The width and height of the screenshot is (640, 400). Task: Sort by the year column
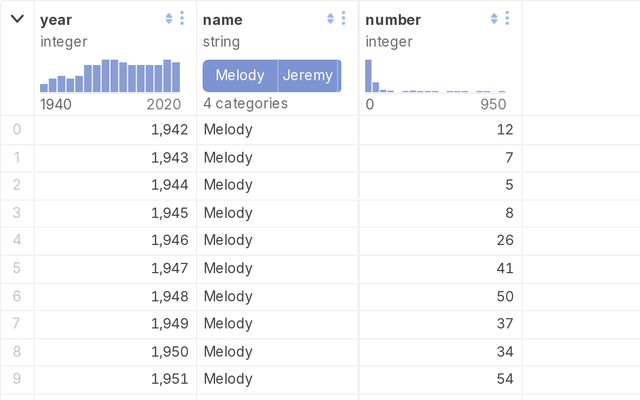168,19
